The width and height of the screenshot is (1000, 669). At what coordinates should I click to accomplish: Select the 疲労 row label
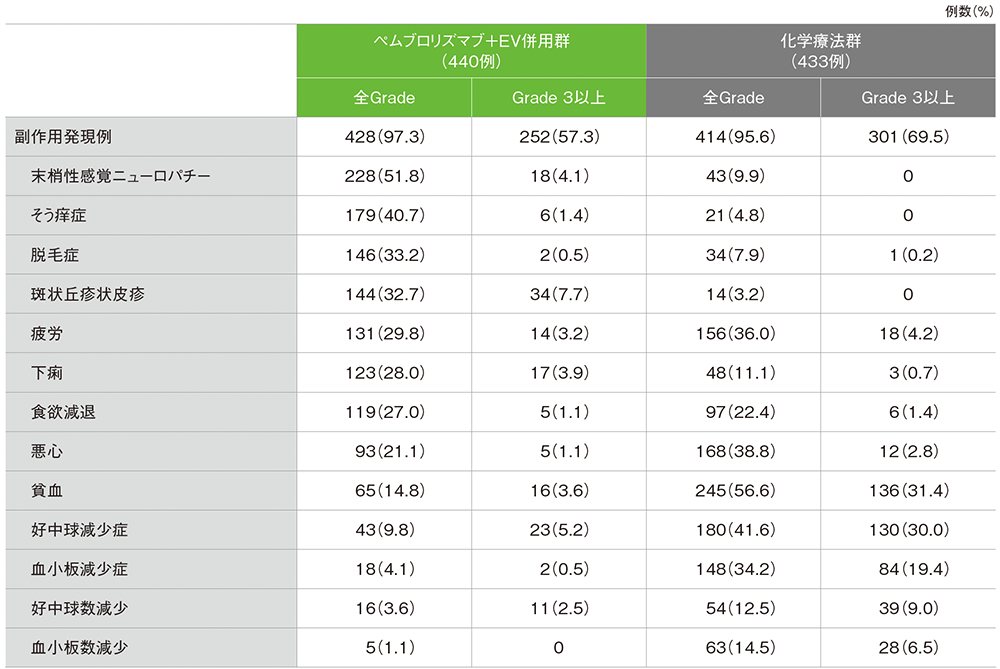[x=47, y=333]
